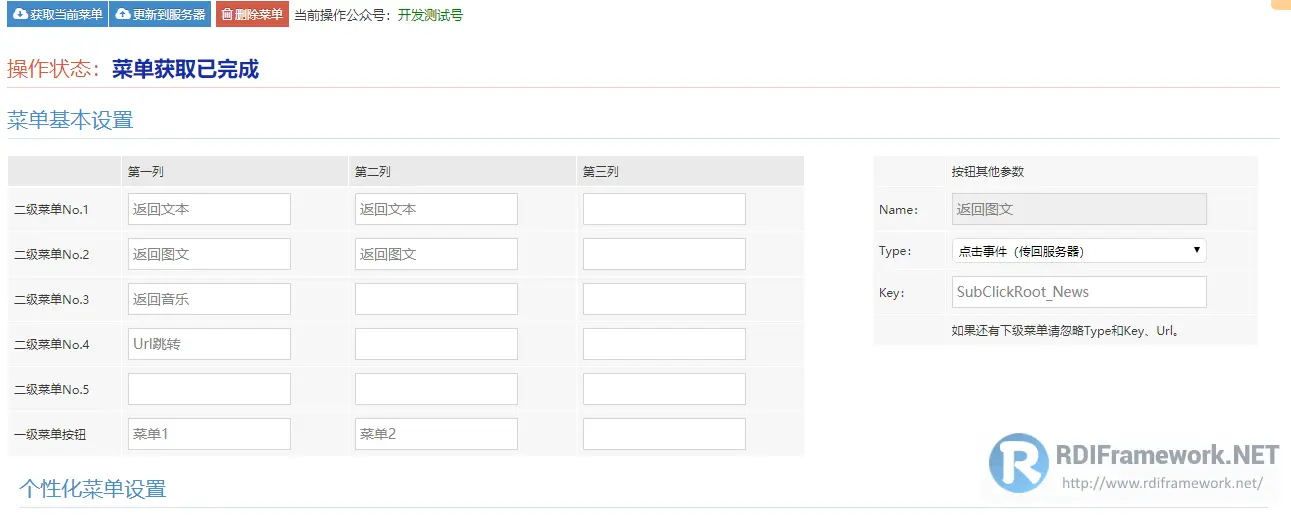Click third column 二级菜单No.4 empty field

pyautogui.click(x=664, y=344)
